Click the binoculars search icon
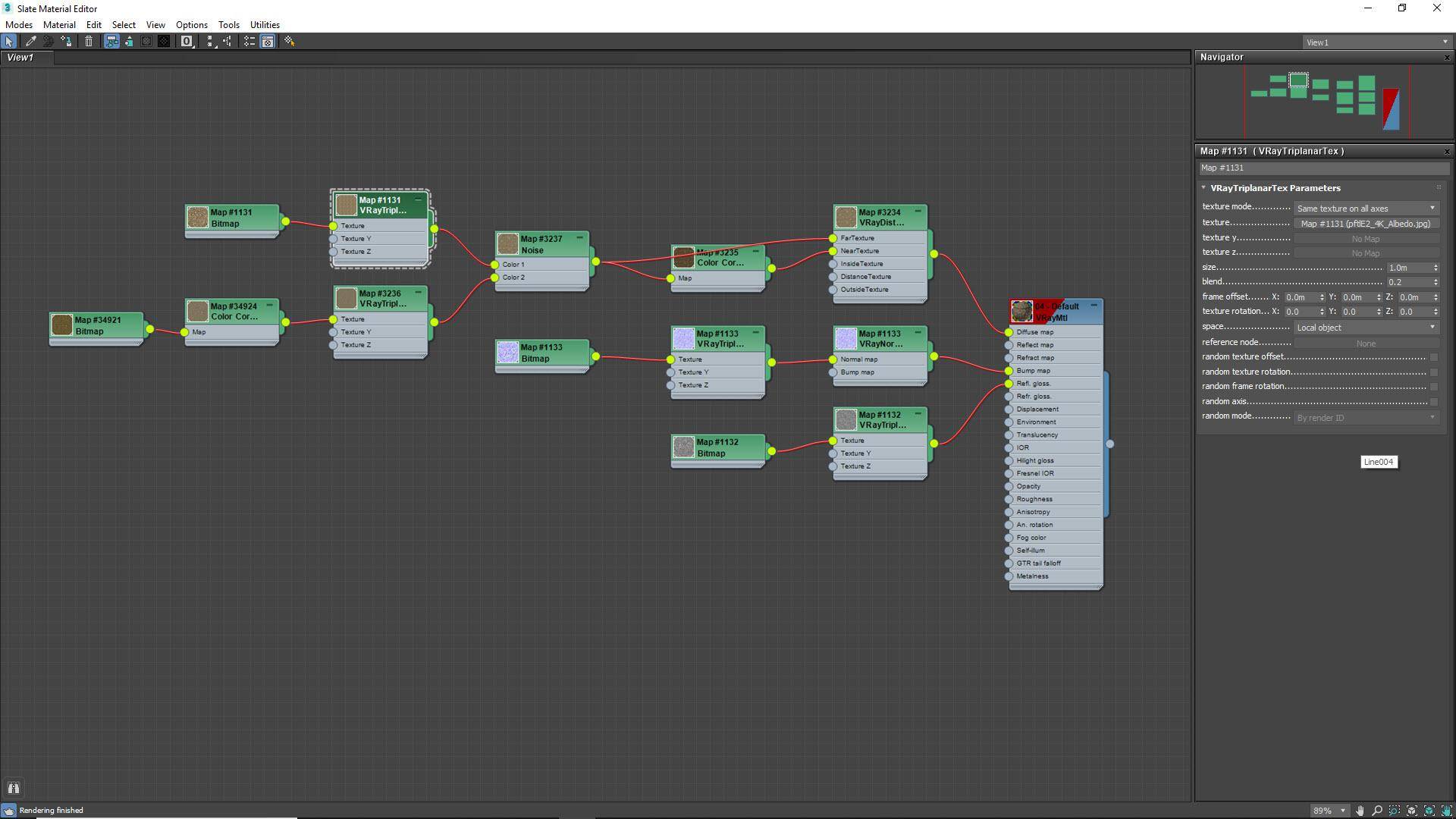Image resolution: width=1456 pixels, height=819 pixels. tap(13, 788)
